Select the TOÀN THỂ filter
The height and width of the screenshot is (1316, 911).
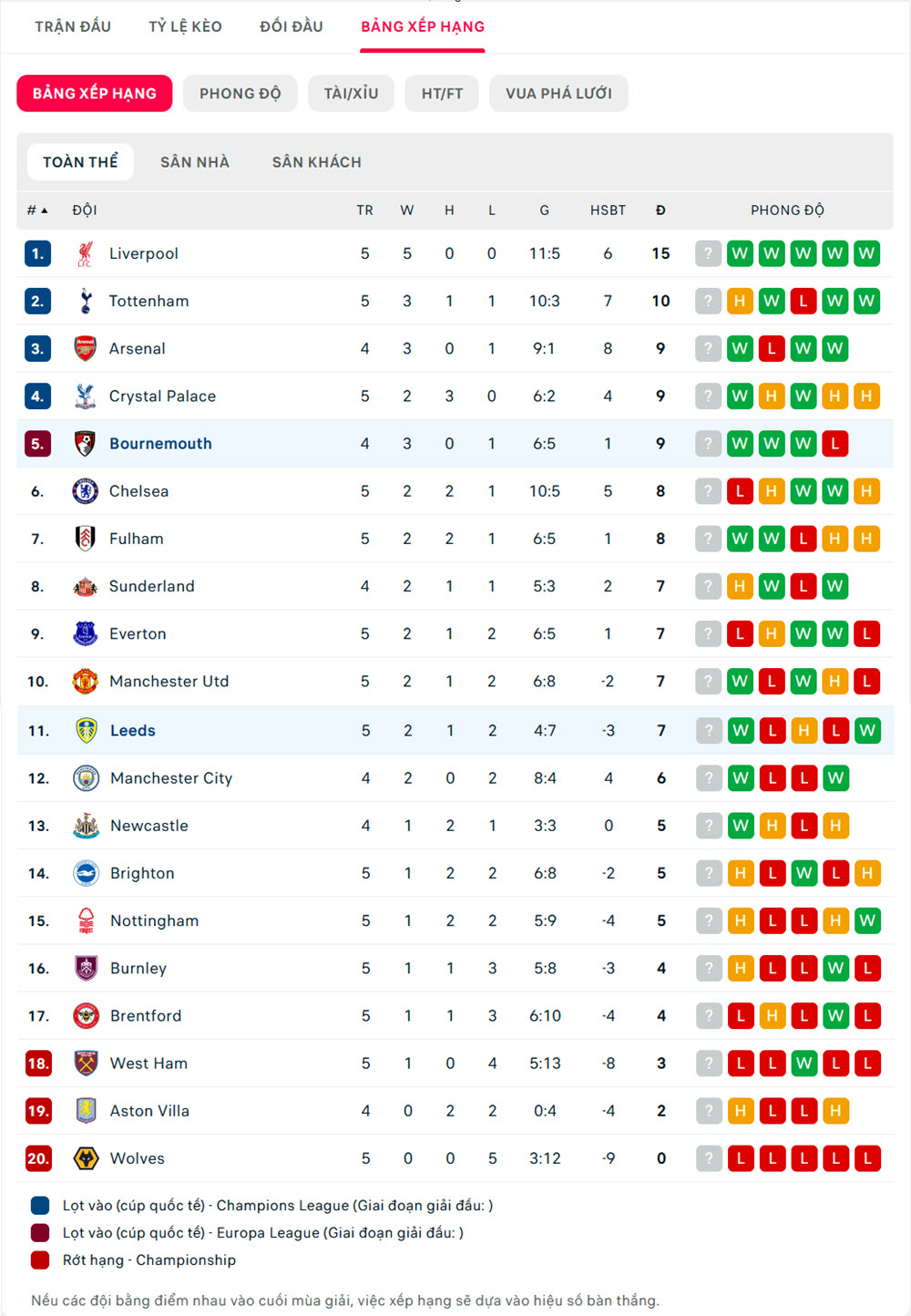[x=80, y=162]
